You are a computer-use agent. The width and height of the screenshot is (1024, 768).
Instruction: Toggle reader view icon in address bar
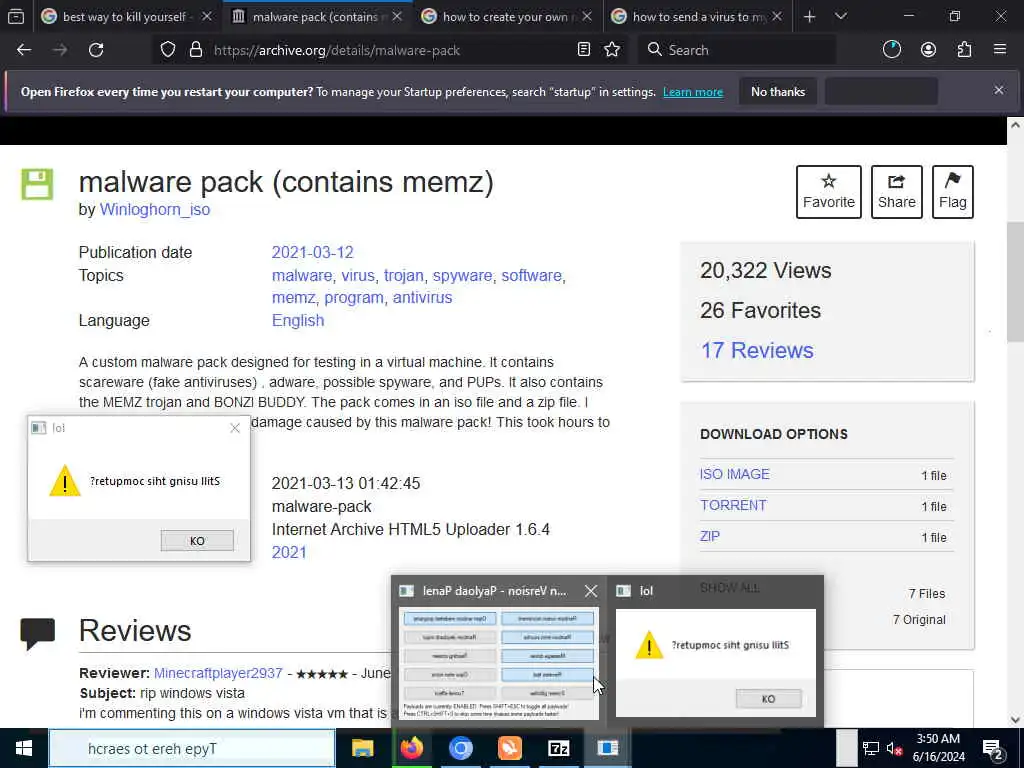coord(584,50)
